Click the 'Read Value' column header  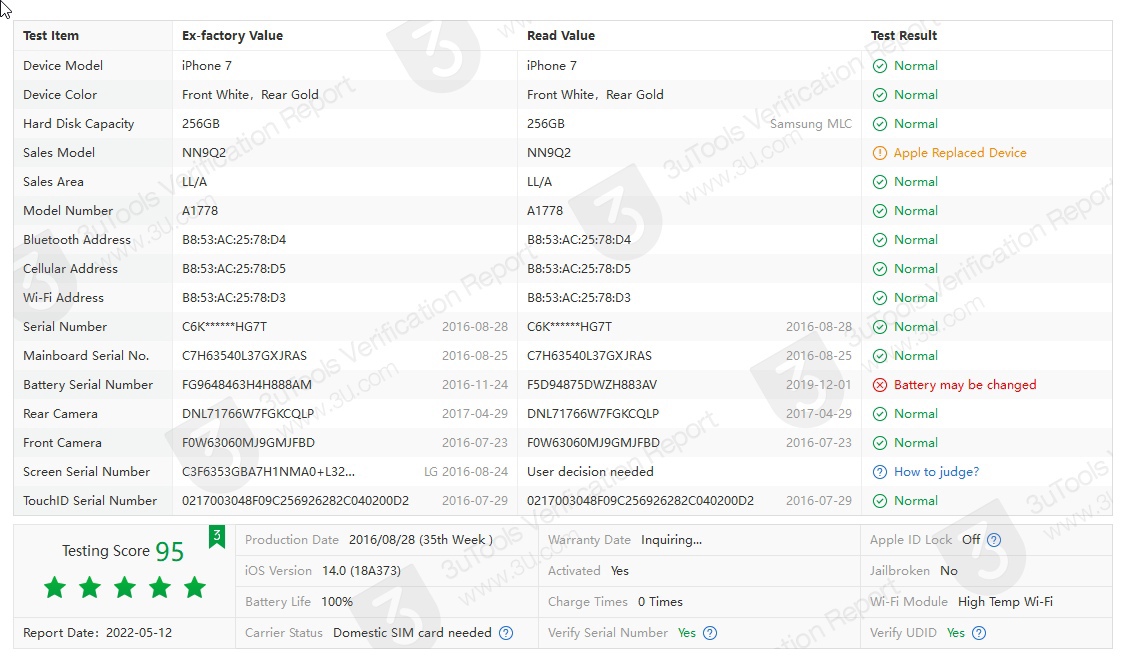[561, 36]
